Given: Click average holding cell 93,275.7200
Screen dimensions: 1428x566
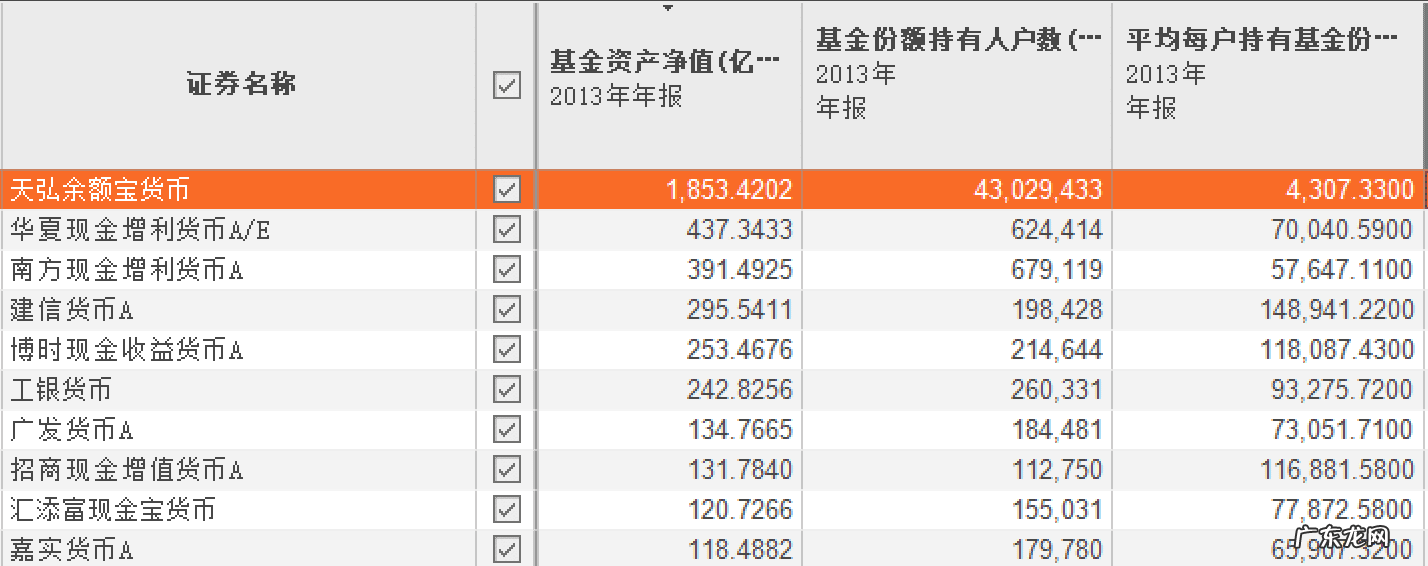Looking at the screenshot, I should tap(1268, 389).
